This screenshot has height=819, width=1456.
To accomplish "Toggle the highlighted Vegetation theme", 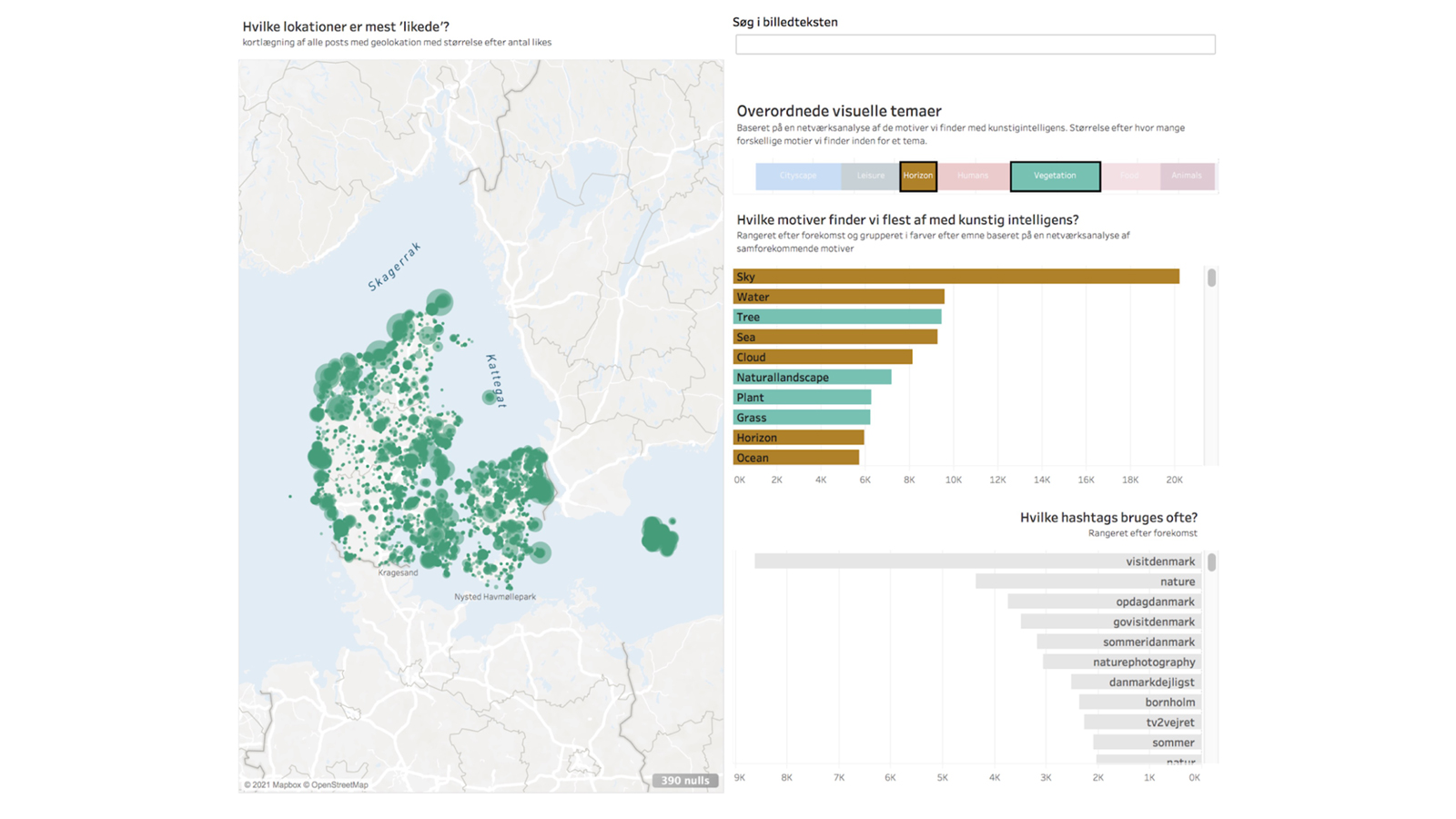I will 1055,176.
